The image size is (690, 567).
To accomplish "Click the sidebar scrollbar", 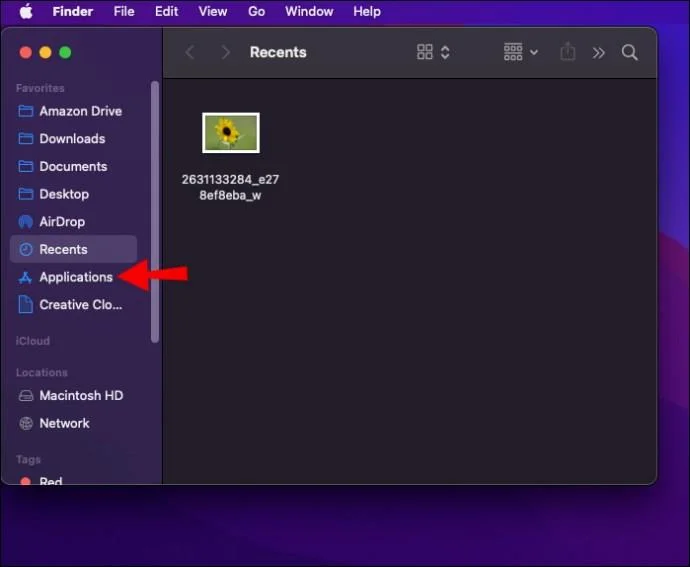I will pyautogui.click(x=154, y=212).
